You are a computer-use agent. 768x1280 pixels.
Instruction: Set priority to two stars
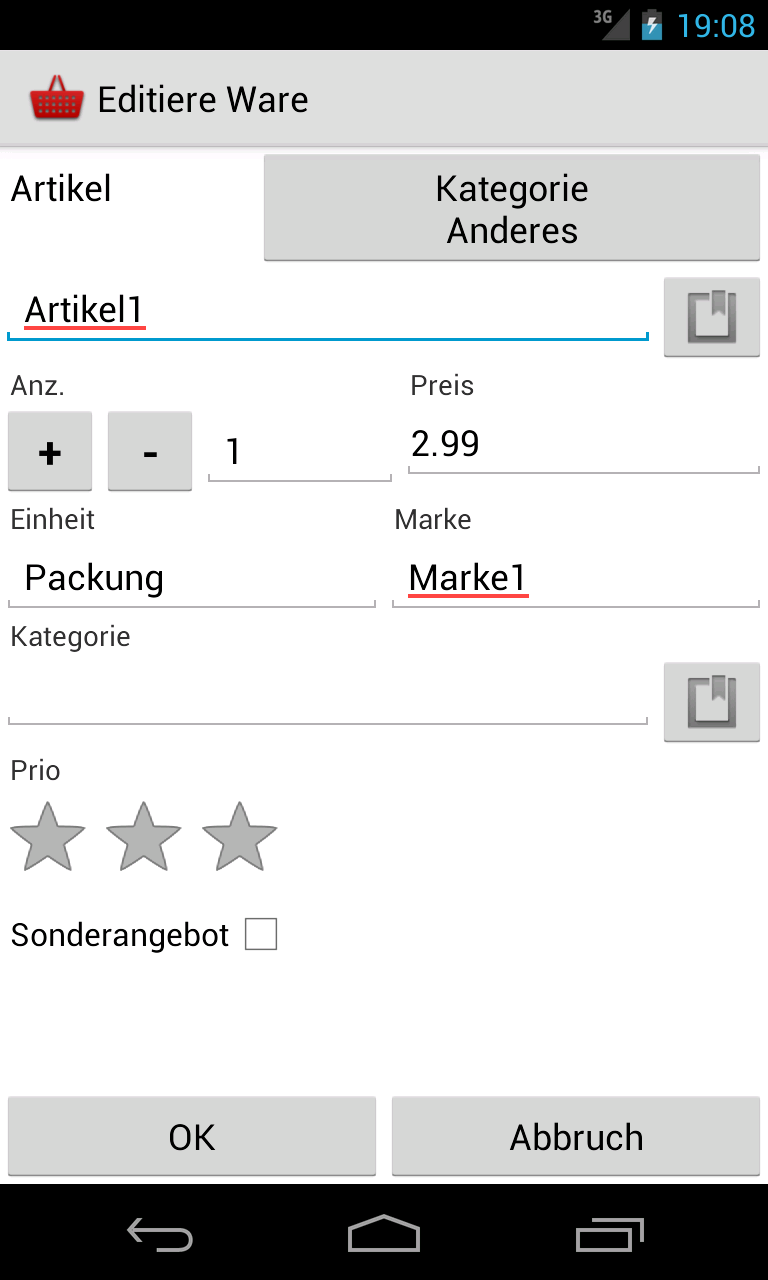(x=143, y=836)
